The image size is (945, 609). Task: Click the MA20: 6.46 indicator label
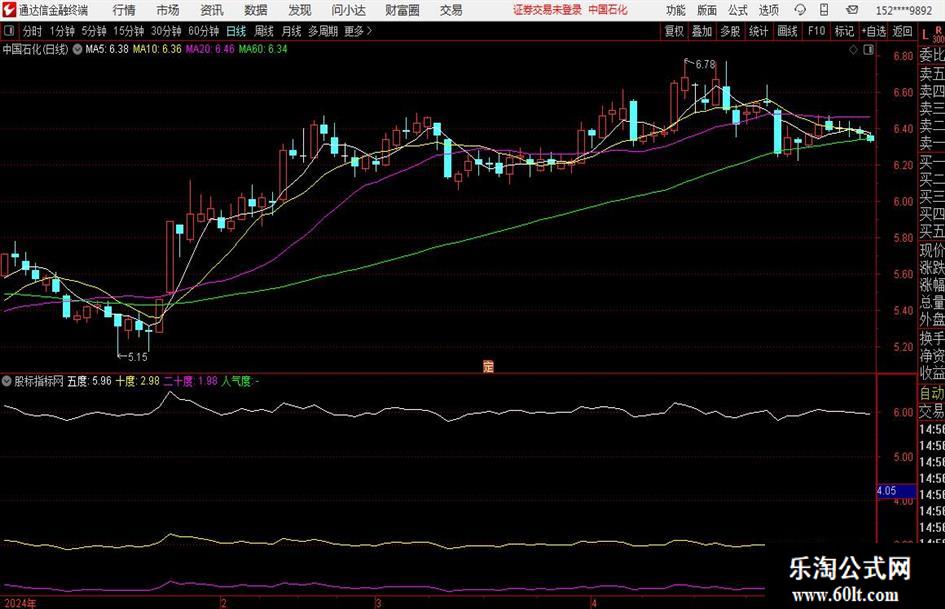tap(210, 49)
